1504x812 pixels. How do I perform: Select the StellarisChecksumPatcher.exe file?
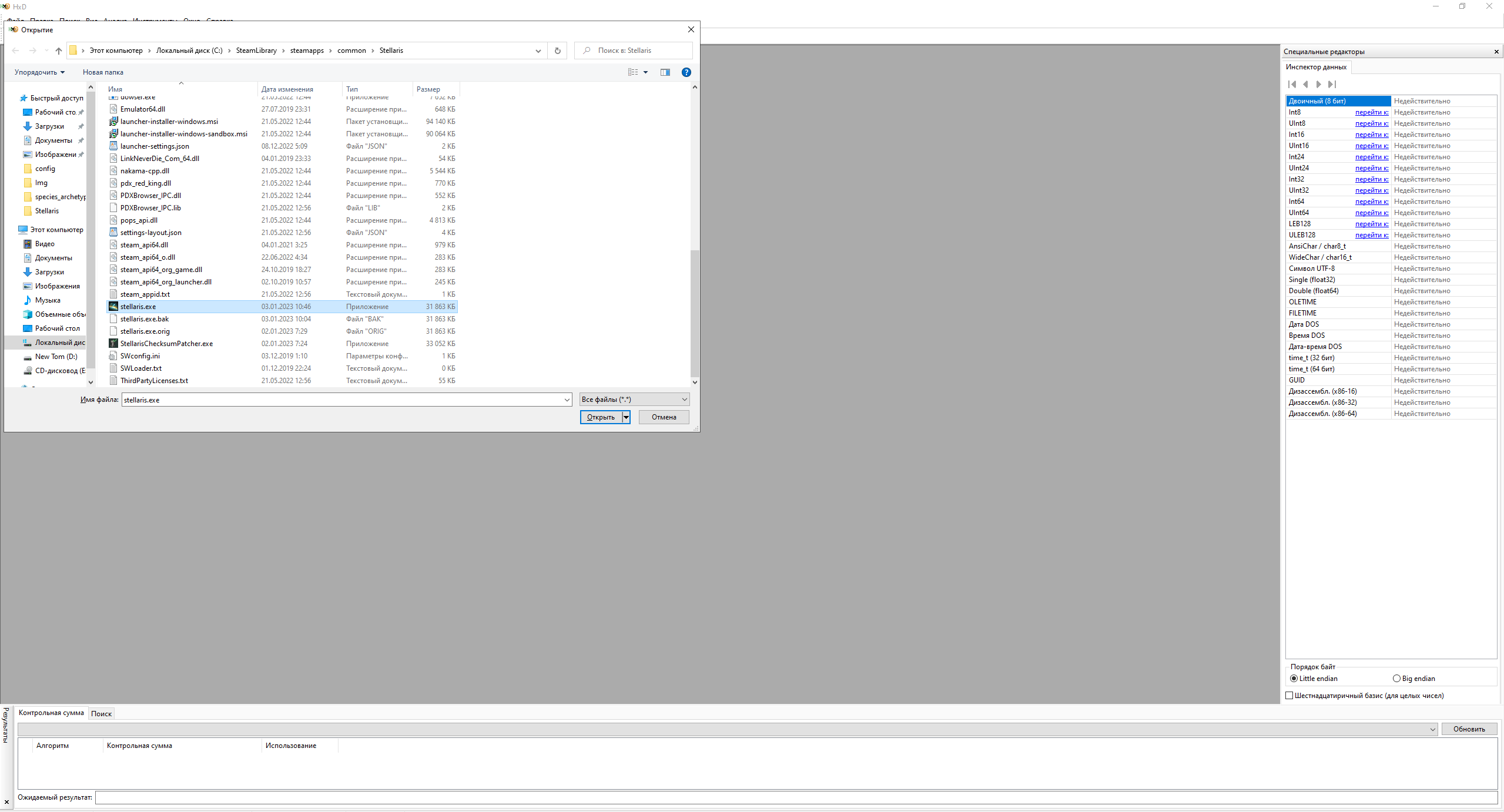coord(166,344)
